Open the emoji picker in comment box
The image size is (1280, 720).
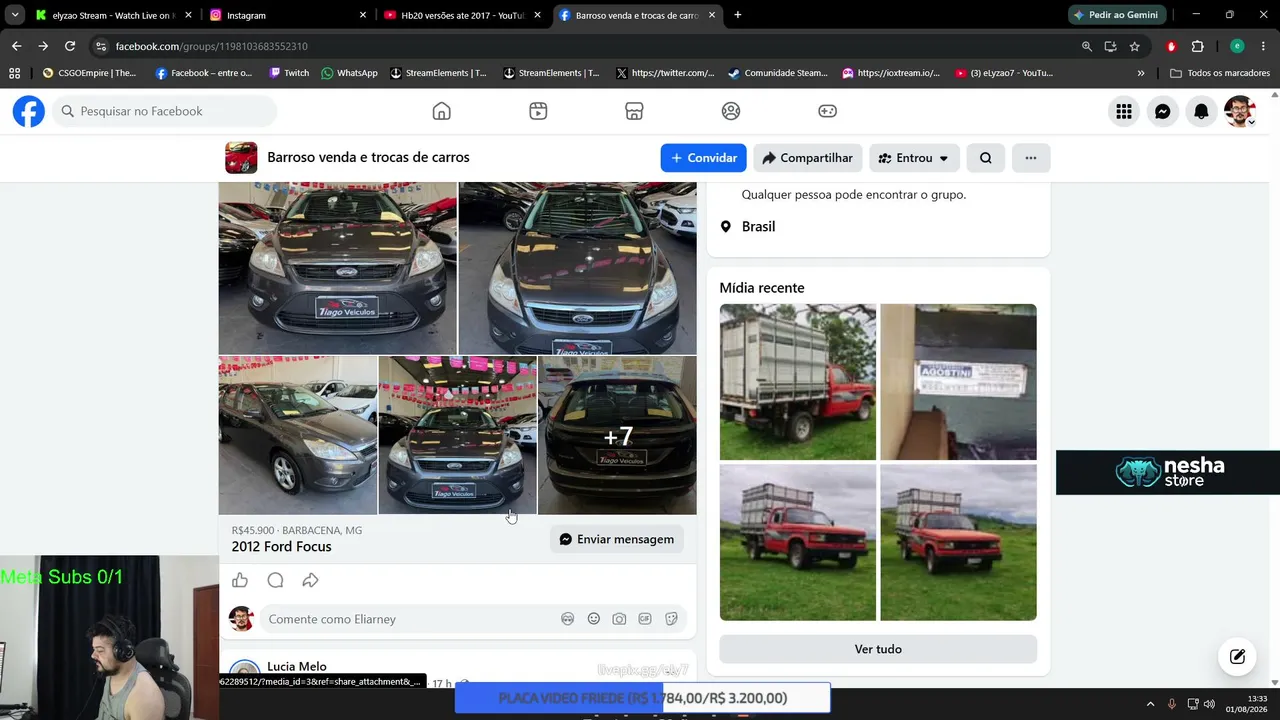click(x=594, y=619)
